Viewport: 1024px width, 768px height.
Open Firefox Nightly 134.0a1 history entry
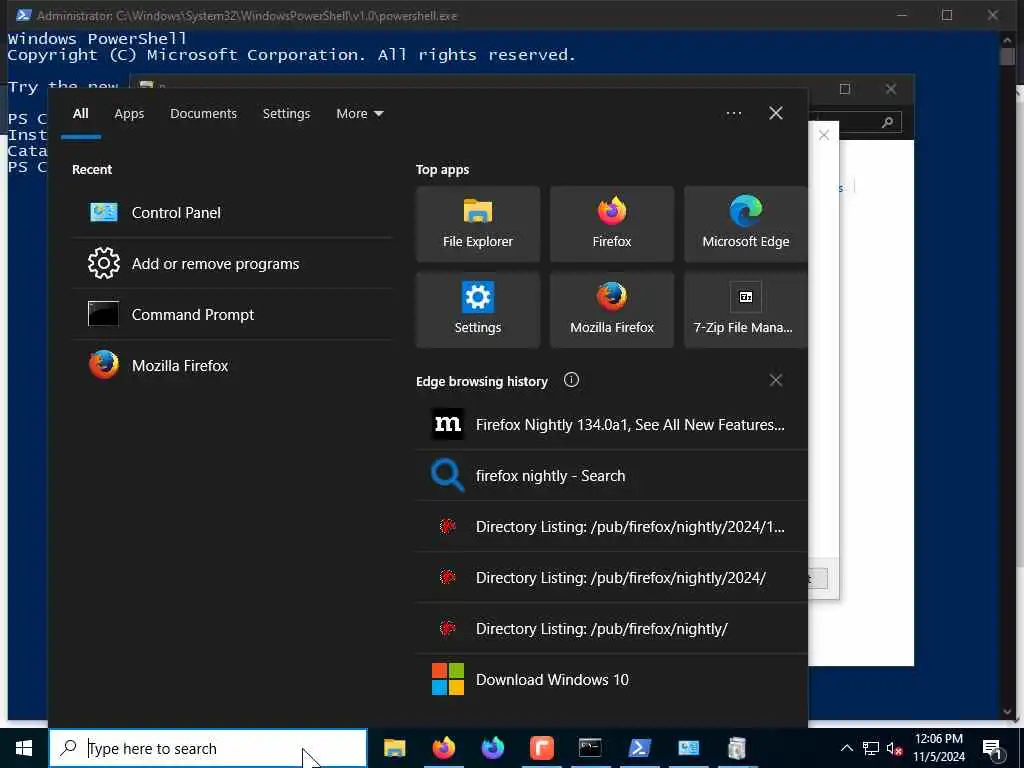click(x=612, y=424)
